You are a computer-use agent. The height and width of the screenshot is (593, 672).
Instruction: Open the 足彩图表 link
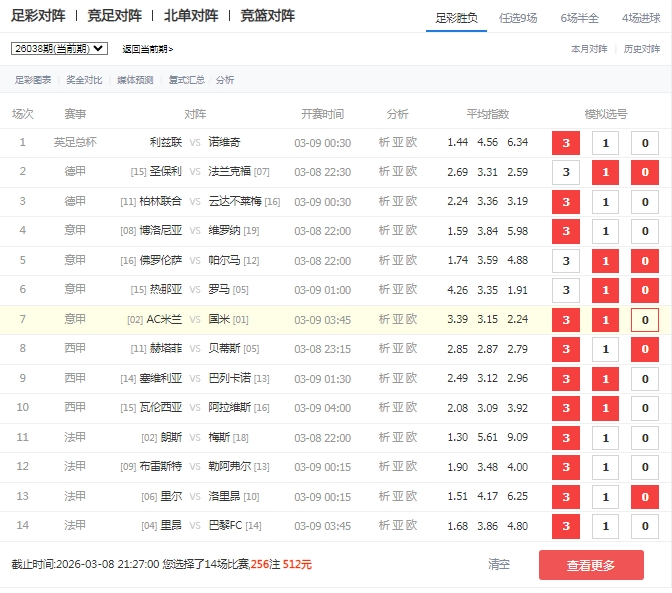[33, 80]
